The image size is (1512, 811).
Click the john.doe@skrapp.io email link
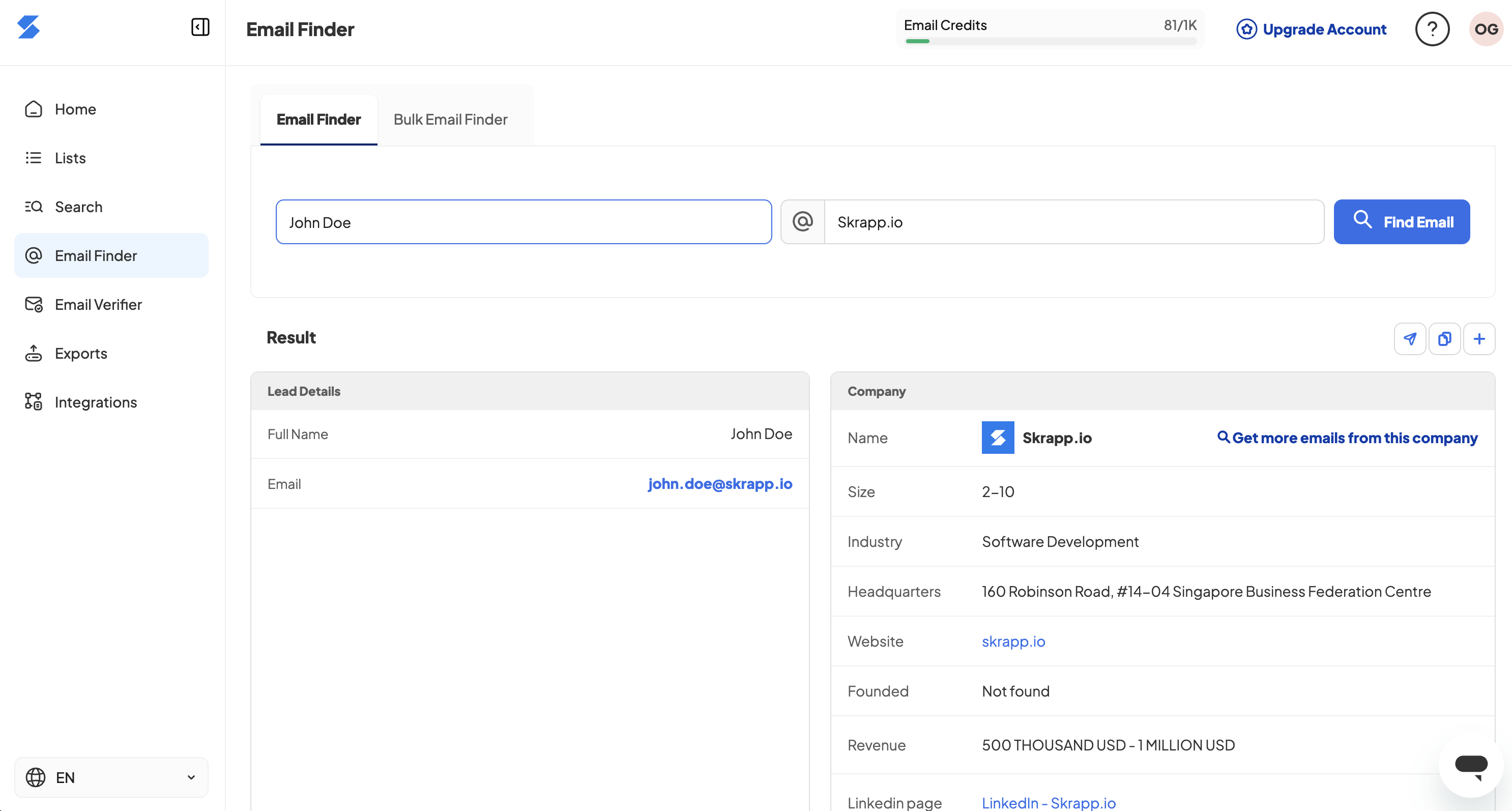tap(719, 483)
